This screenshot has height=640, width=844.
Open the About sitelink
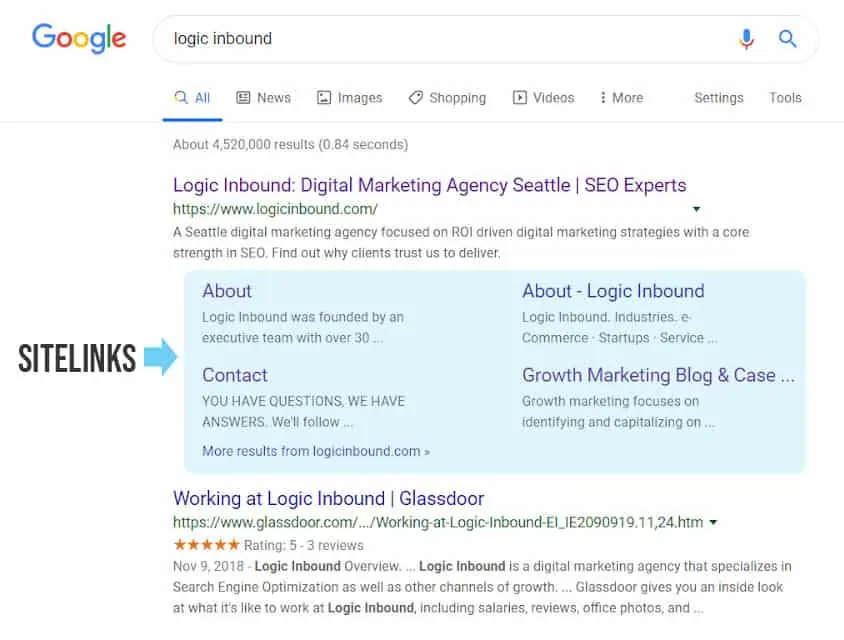[227, 291]
